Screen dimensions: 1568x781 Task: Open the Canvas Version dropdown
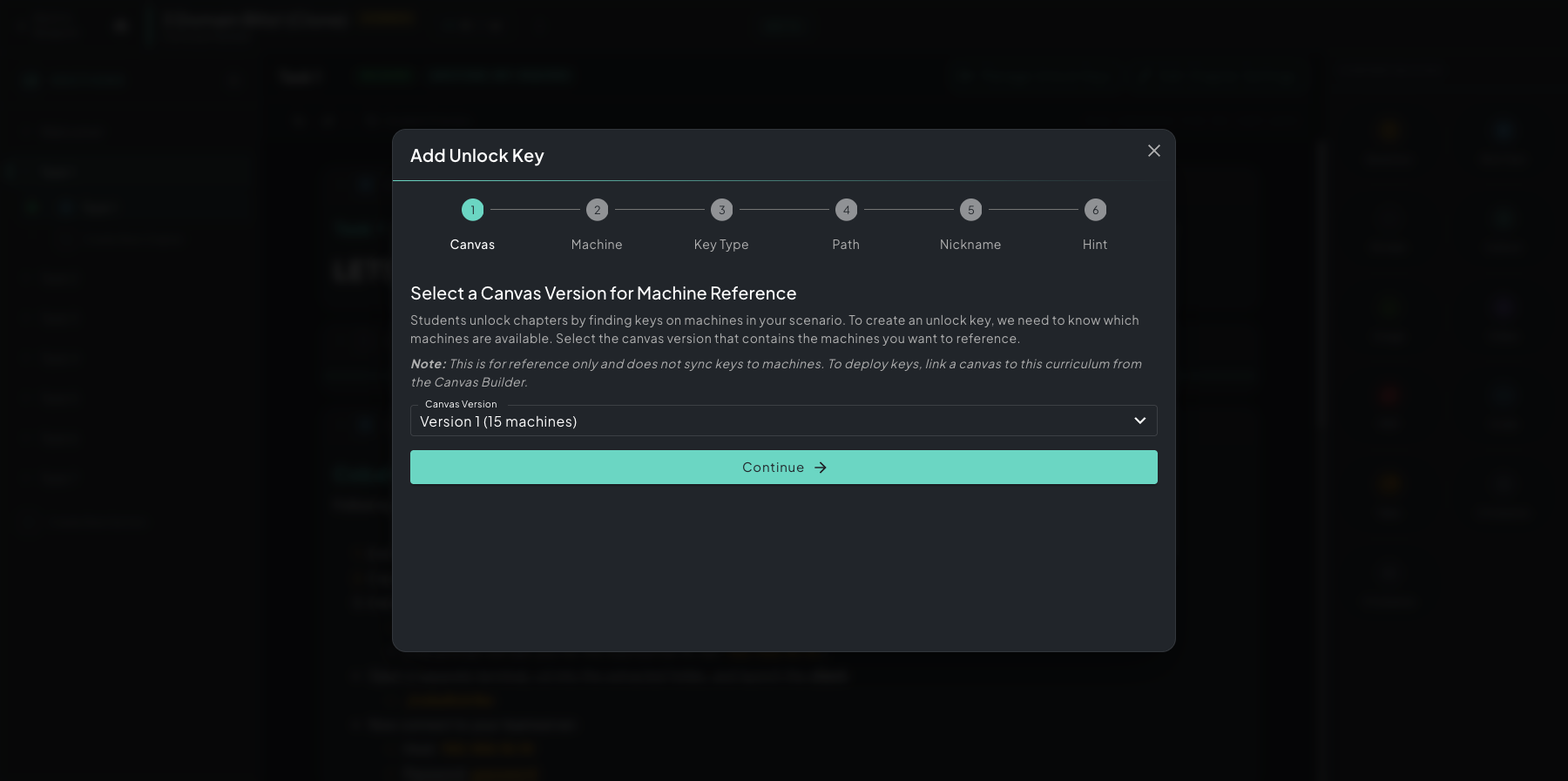tap(783, 421)
